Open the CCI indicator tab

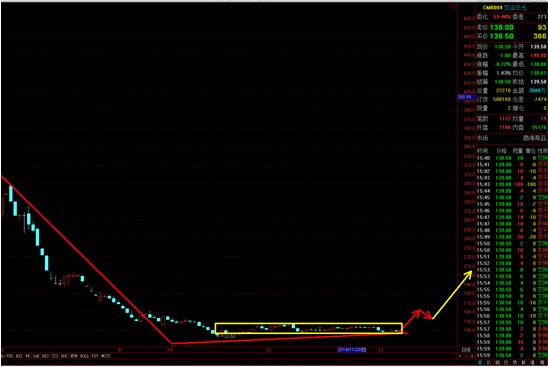click(55, 356)
